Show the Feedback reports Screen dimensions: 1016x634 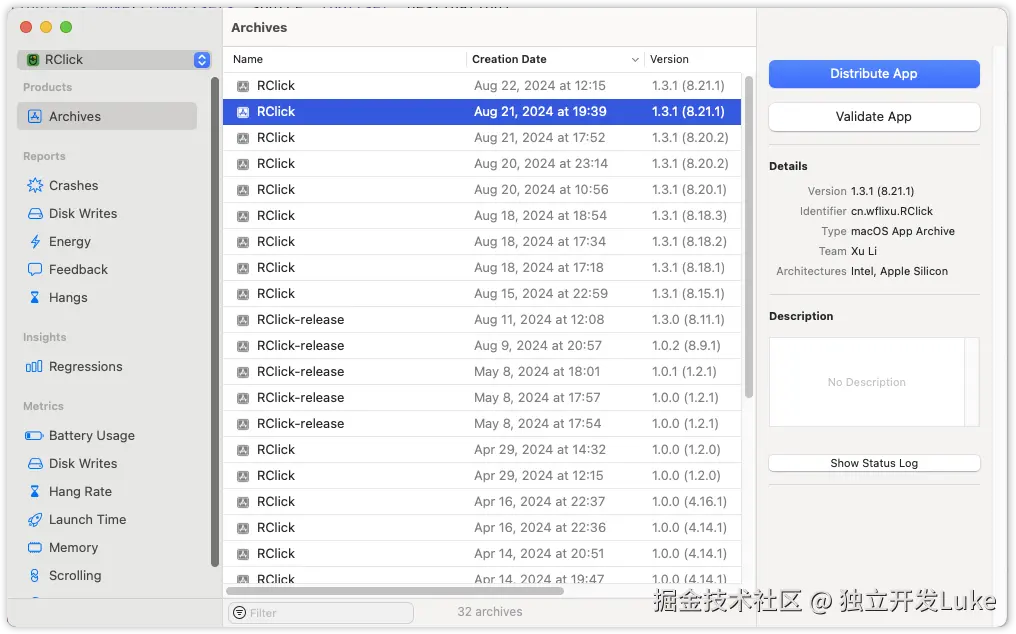coord(78,269)
